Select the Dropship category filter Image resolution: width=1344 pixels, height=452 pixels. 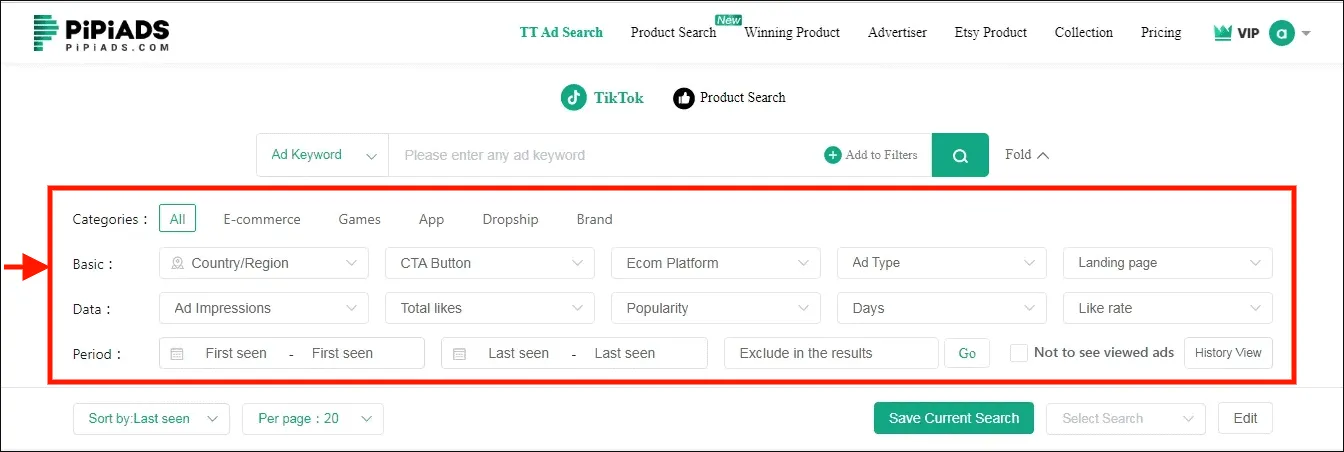click(510, 219)
